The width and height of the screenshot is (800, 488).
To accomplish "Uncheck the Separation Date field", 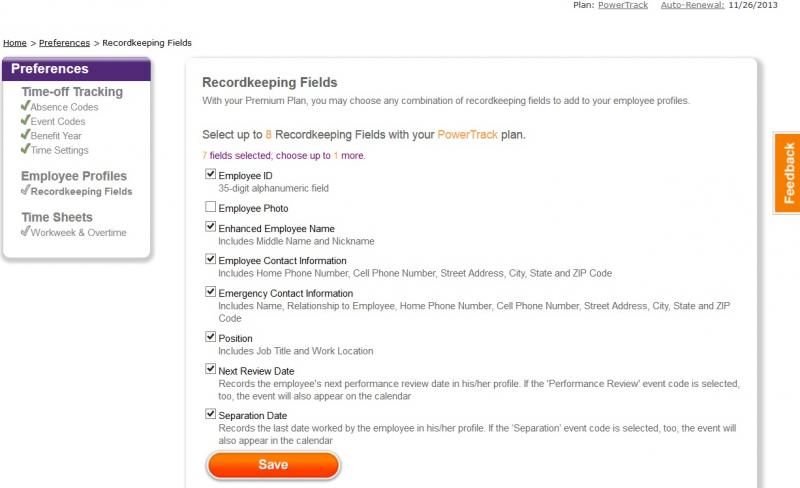I will (210, 413).
